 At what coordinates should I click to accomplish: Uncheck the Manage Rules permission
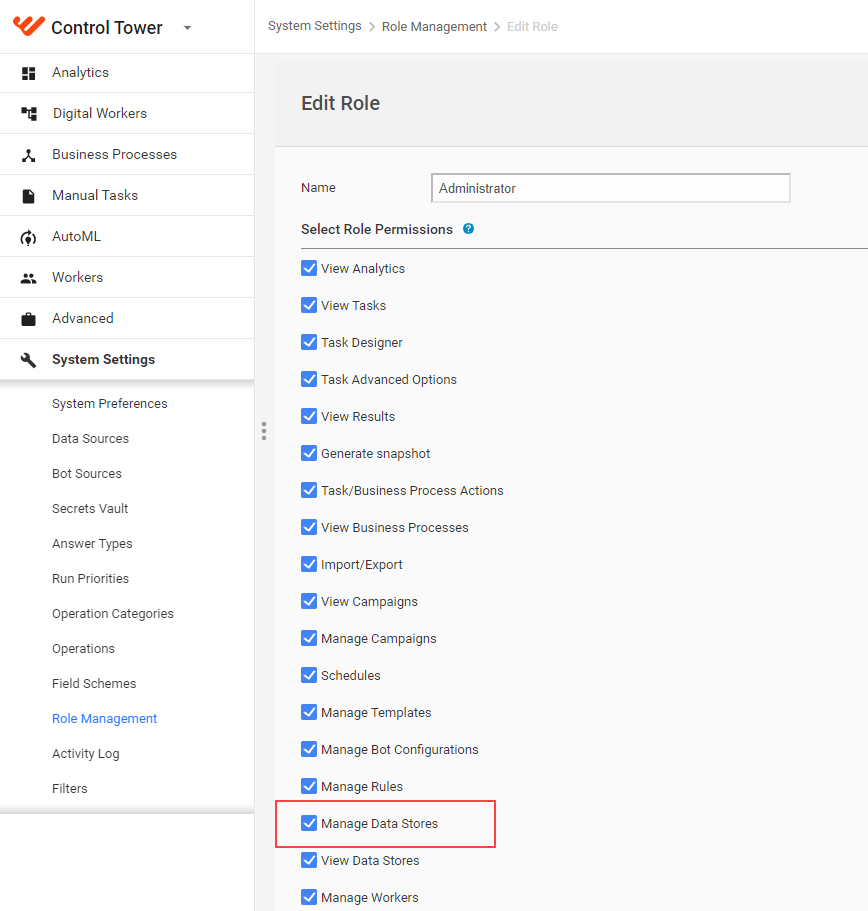click(309, 786)
